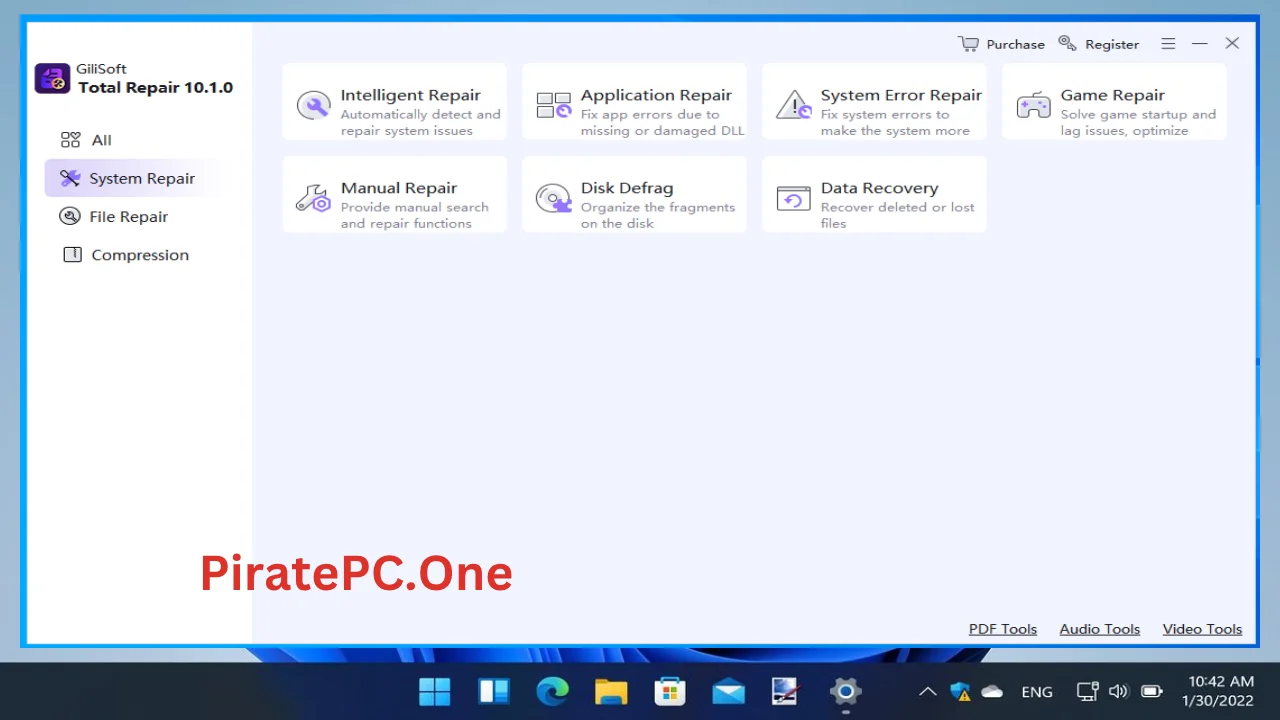Open the Video Tools link
Screen dimensions: 1280x720
coord(1202,629)
